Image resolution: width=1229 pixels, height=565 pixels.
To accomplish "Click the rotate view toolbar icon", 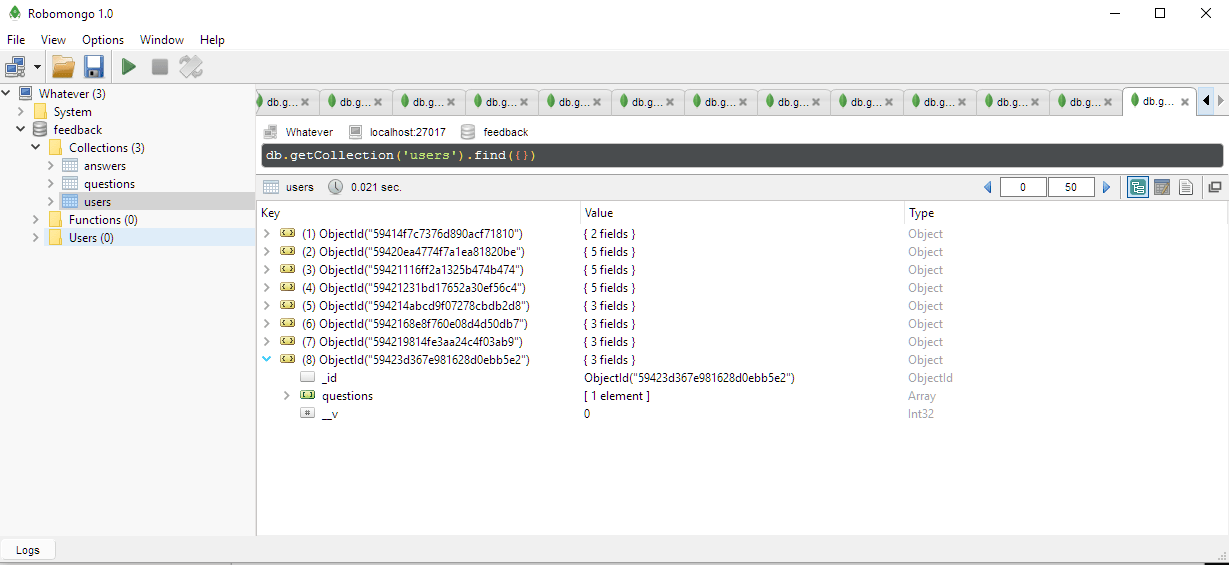I will [190, 67].
